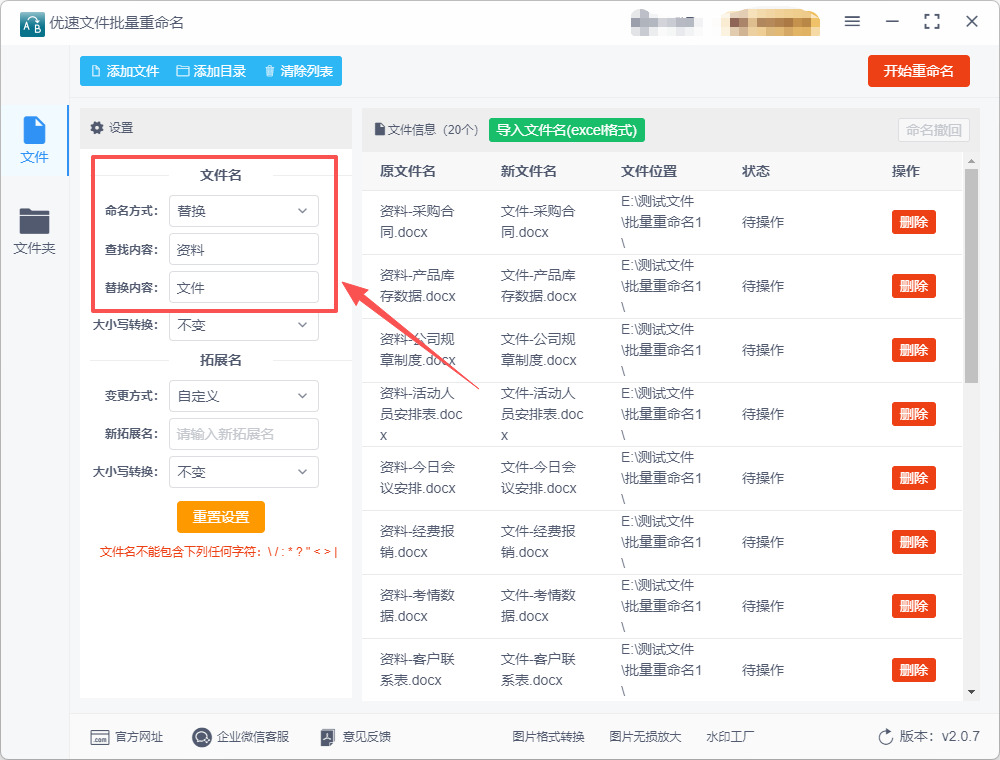Click the 查找内容 input field containing 资料
The width and height of the screenshot is (1000, 760).
click(243, 249)
